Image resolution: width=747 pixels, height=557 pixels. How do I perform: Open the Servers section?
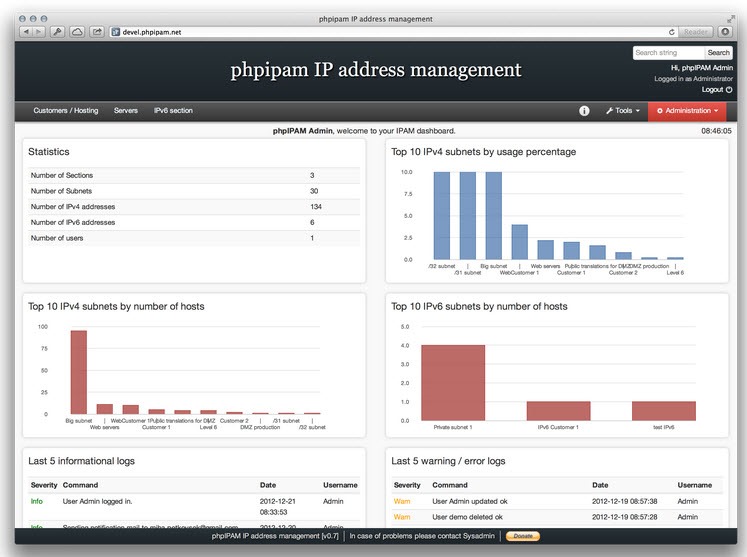(x=126, y=111)
